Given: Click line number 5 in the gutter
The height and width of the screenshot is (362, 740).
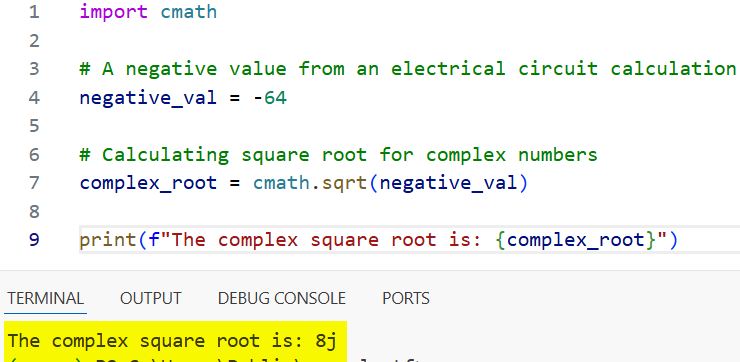Looking at the screenshot, I should point(34,126).
